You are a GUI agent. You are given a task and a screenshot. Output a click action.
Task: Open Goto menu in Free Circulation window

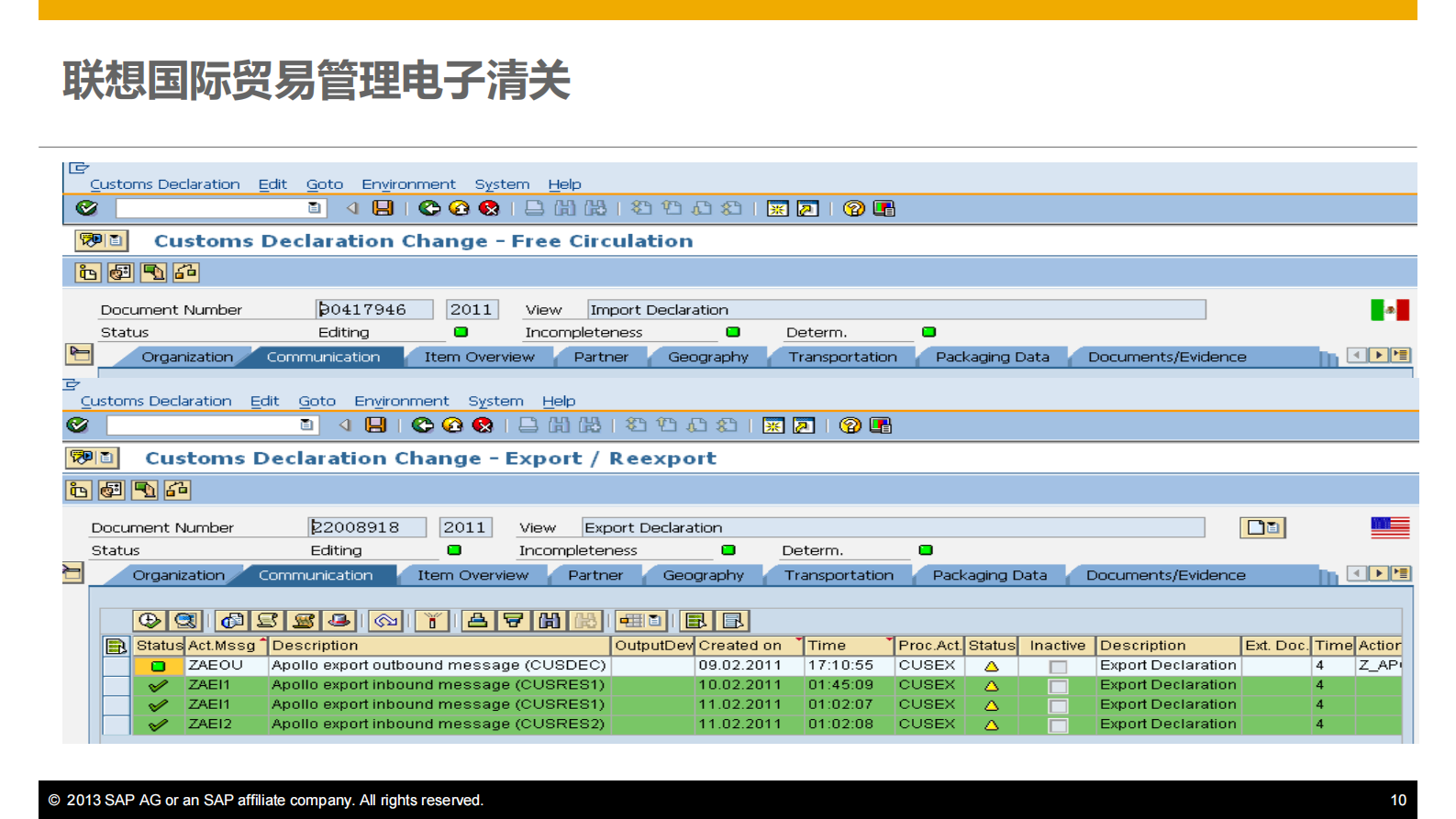coord(325,184)
